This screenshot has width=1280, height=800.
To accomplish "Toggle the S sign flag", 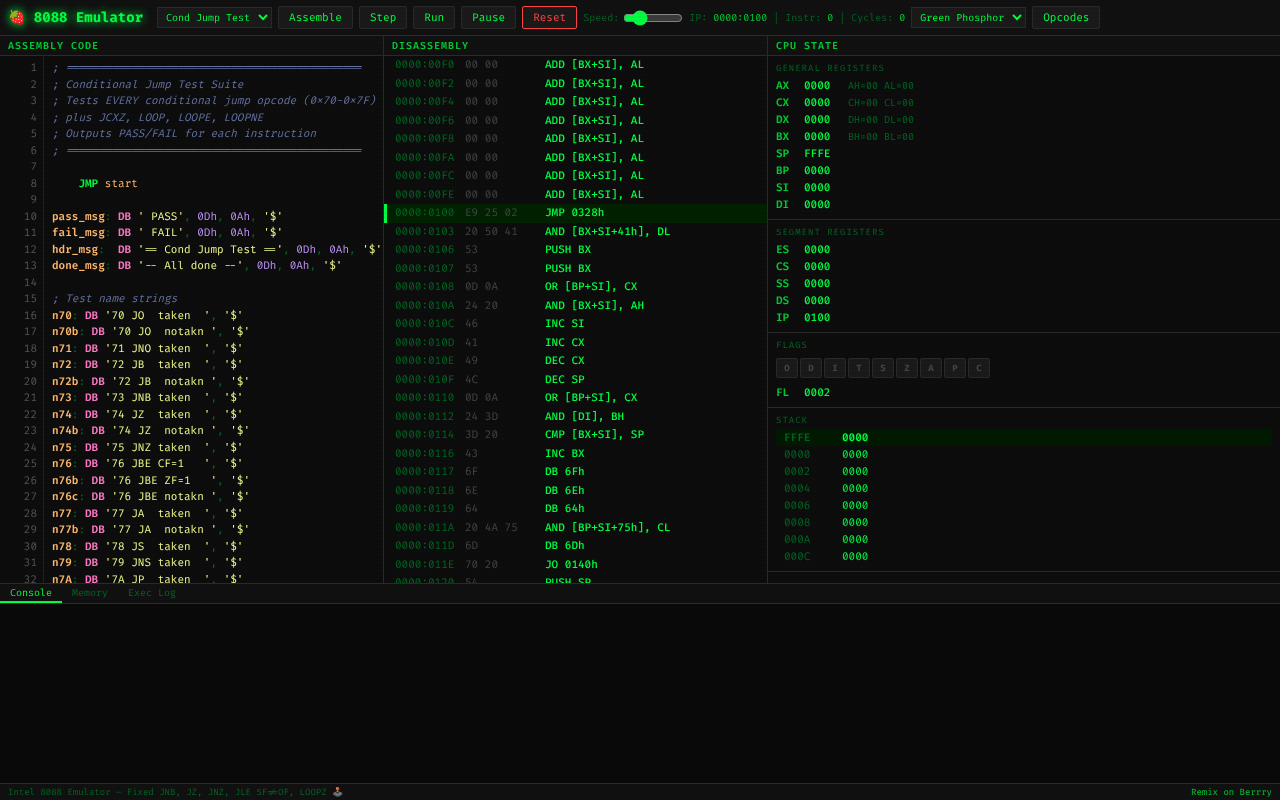I will 883,368.
